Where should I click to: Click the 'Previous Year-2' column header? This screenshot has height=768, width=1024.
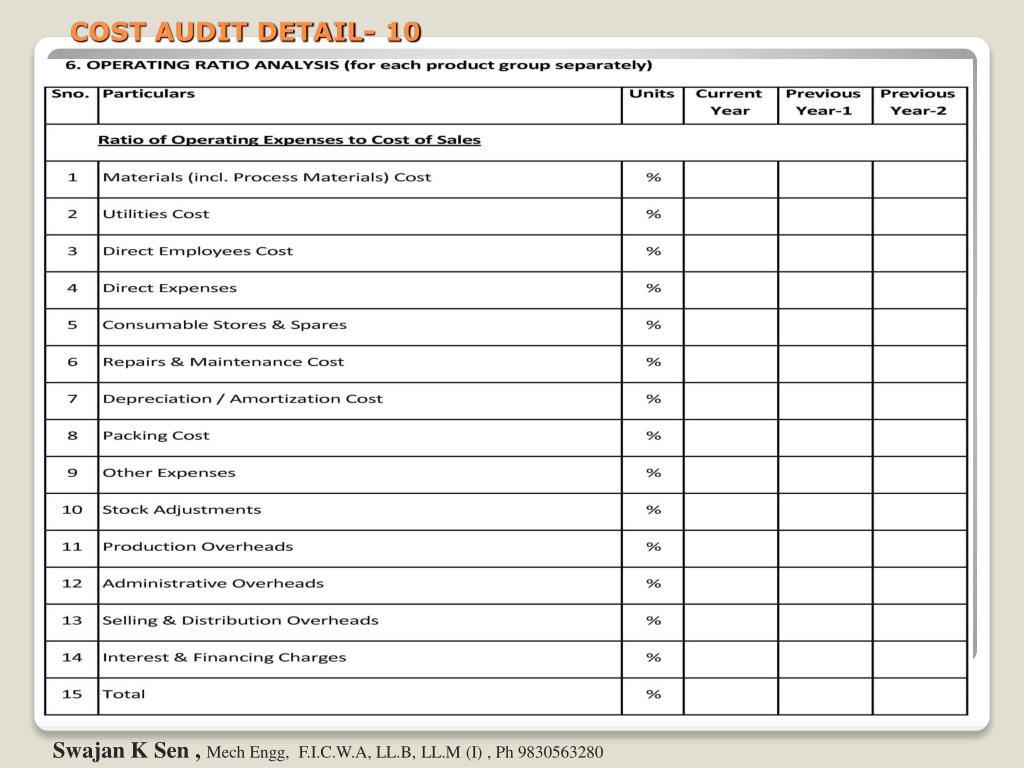918,103
